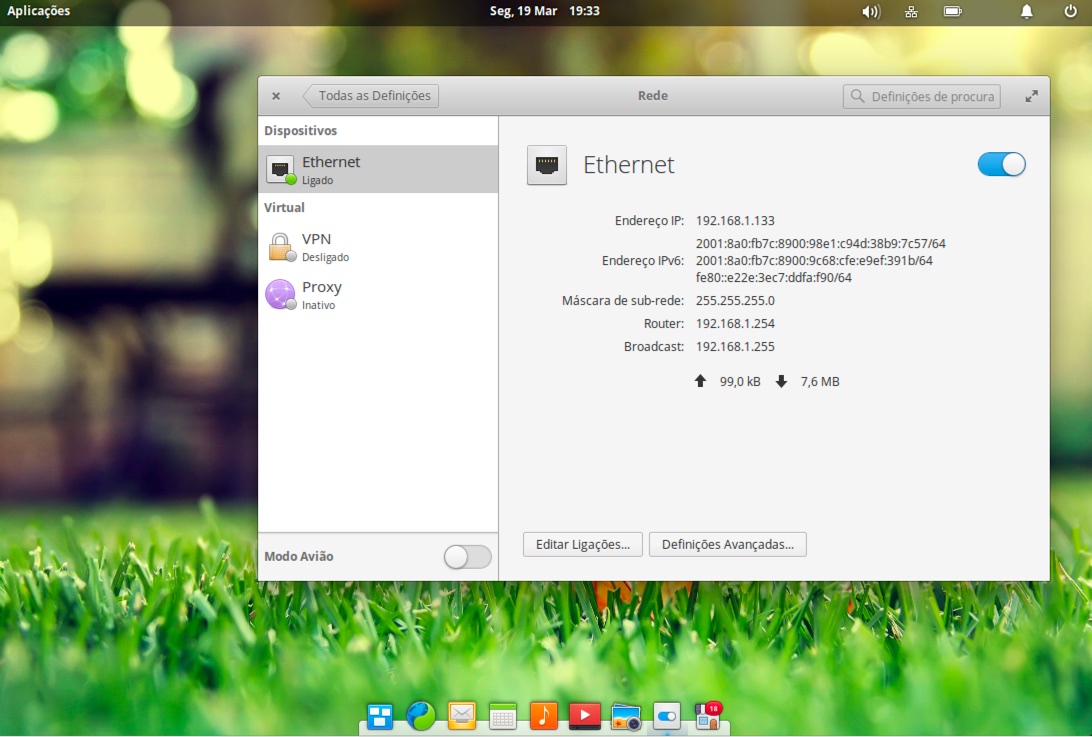Open the Photos app in the dock
The image size is (1092, 737).
625,715
